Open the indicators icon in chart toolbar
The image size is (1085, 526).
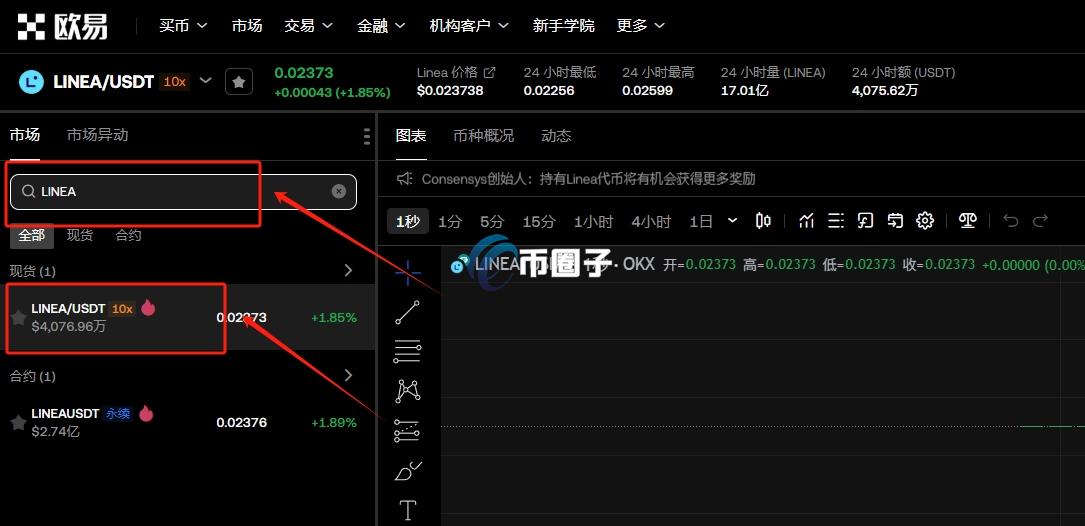tap(806, 221)
